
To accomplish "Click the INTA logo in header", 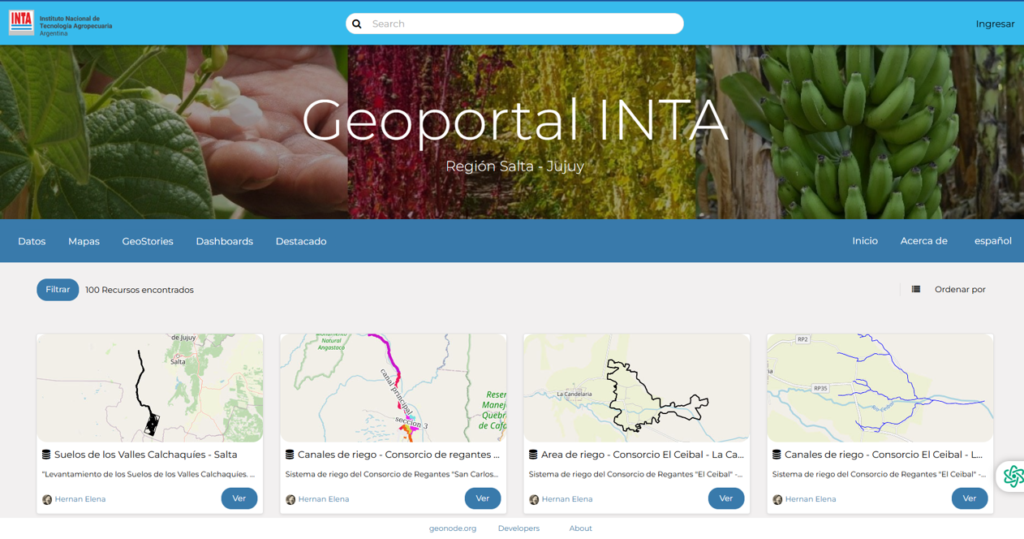I will pos(60,24).
